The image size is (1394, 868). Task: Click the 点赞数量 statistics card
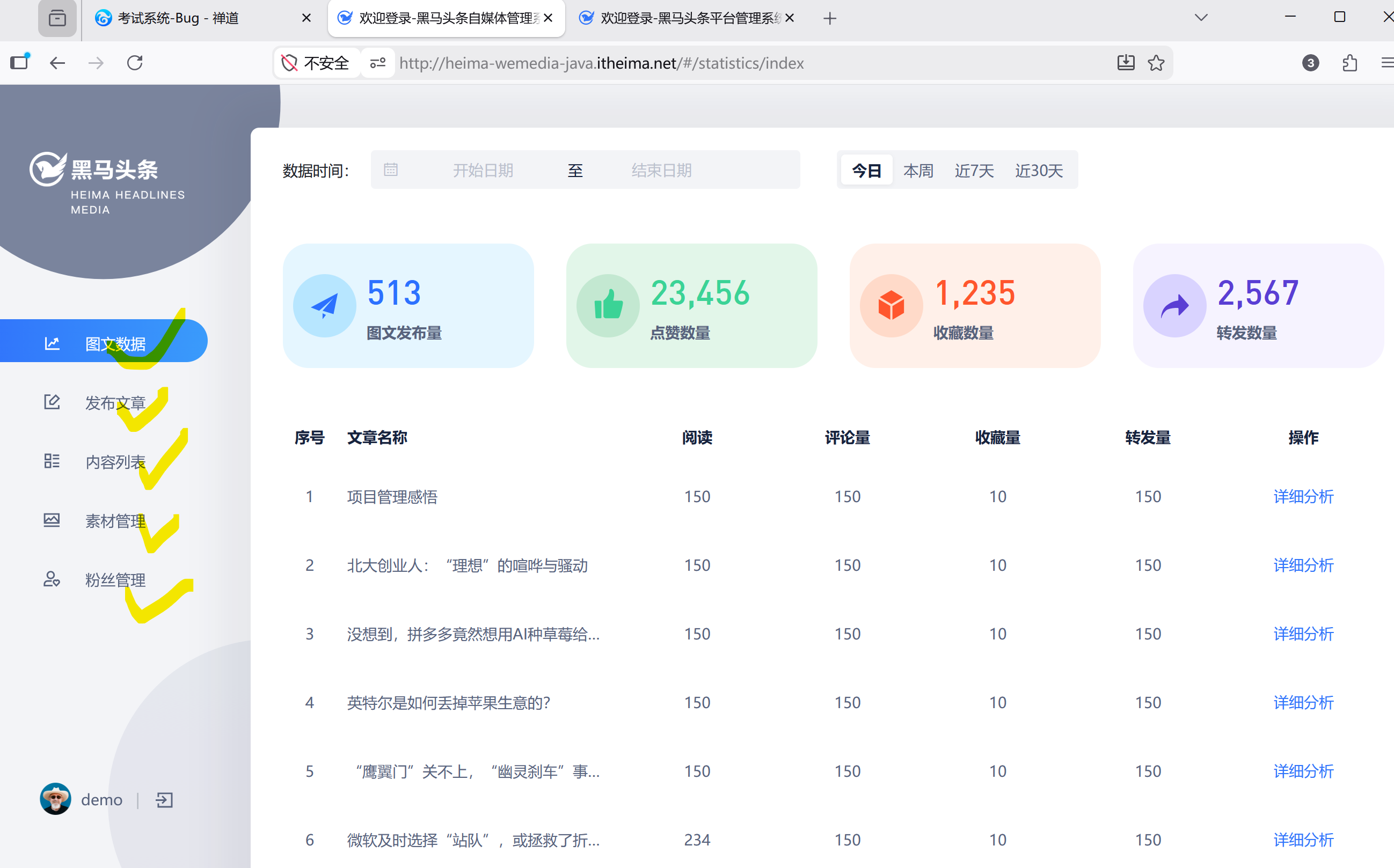(691, 306)
